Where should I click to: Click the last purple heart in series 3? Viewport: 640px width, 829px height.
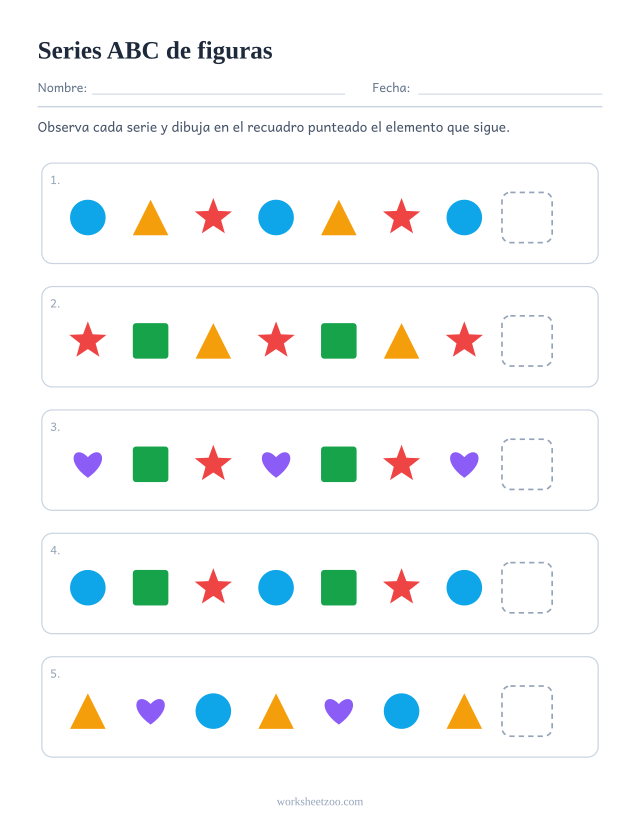[465, 465]
